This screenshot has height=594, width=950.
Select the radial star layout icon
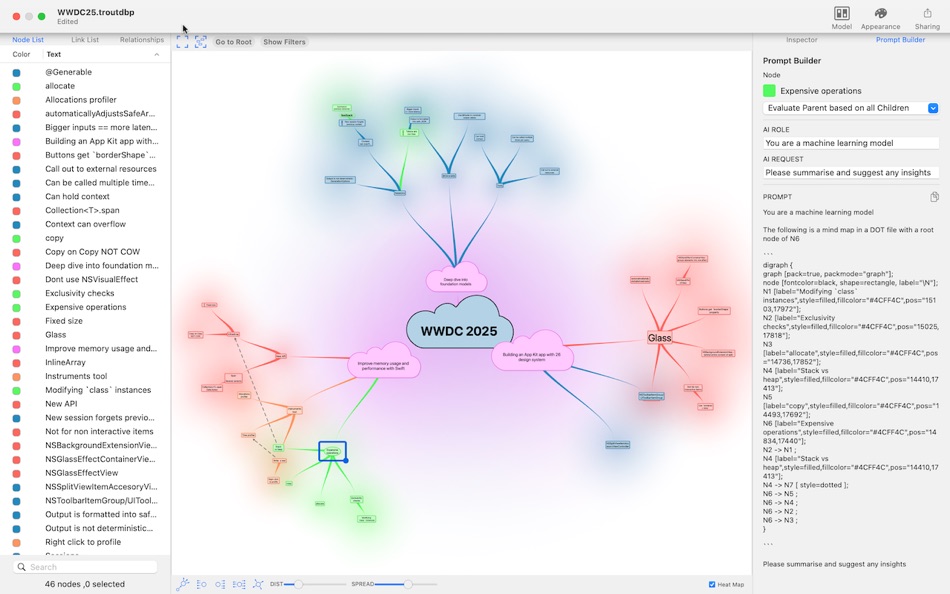[258, 584]
